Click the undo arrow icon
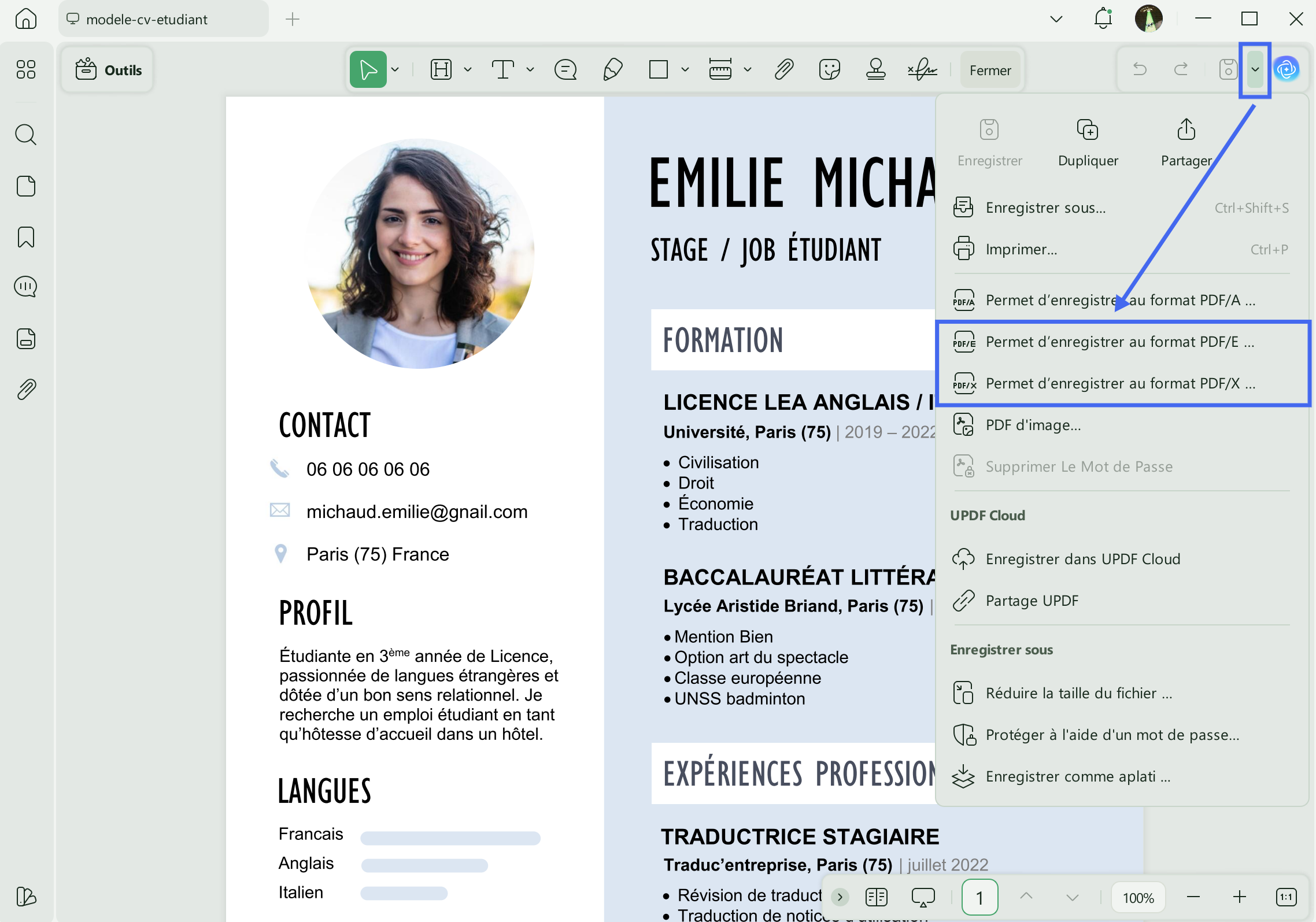The height and width of the screenshot is (922, 1316). [1140, 69]
